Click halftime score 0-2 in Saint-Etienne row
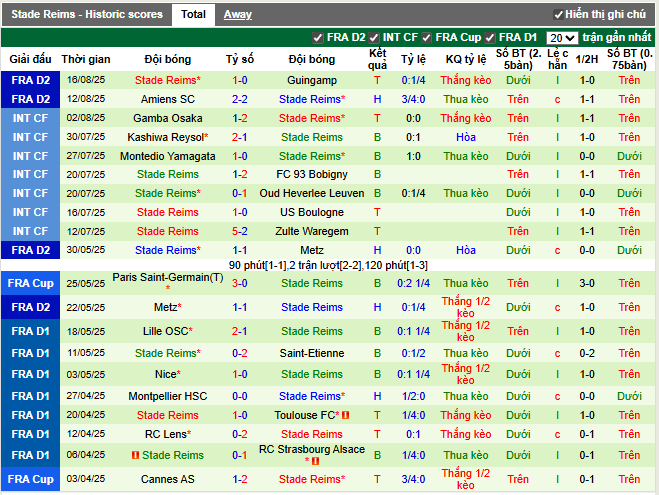Viewport: 659px width, 495px height. pos(587,353)
